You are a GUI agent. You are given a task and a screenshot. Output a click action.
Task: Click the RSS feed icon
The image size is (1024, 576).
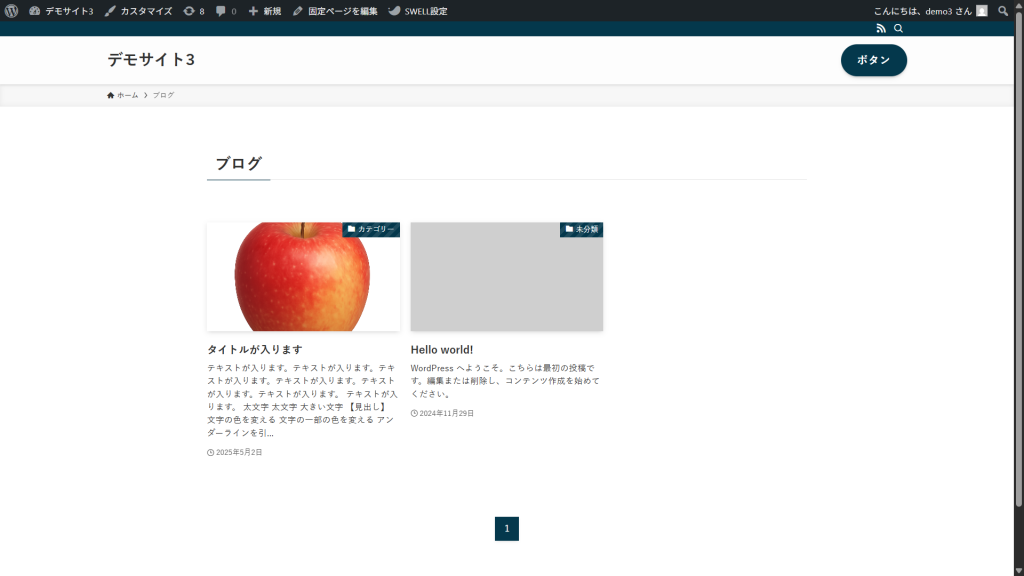[x=881, y=29]
